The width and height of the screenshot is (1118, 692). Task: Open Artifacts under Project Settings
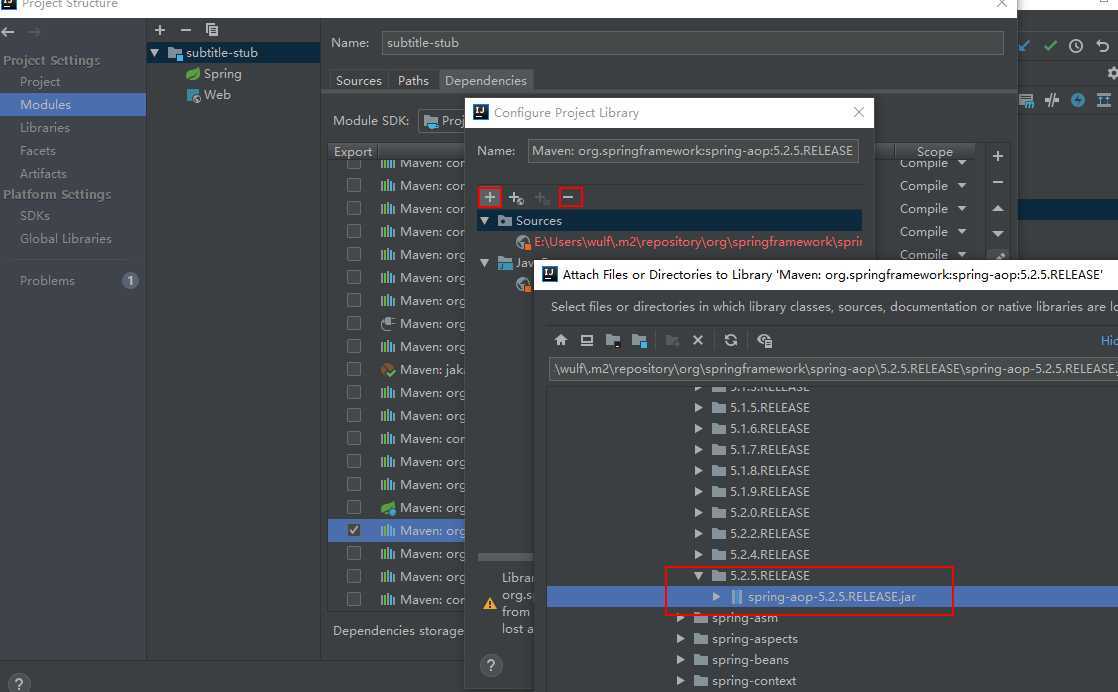43,173
